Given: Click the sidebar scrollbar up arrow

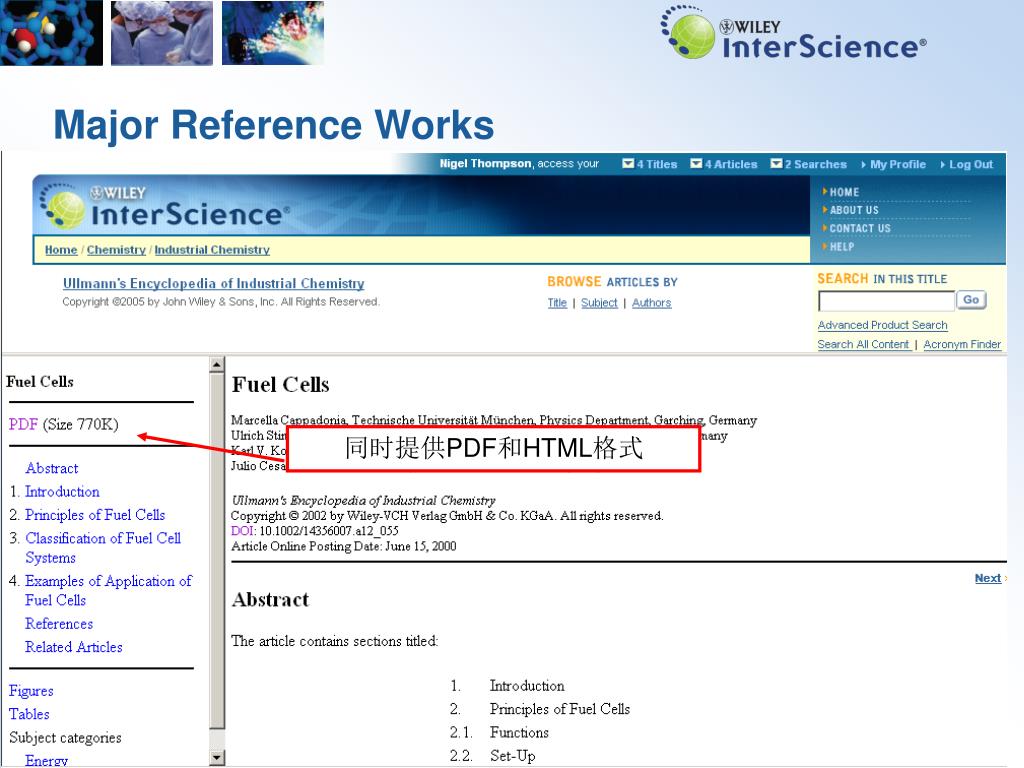Looking at the screenshot, I should point(217,365).
